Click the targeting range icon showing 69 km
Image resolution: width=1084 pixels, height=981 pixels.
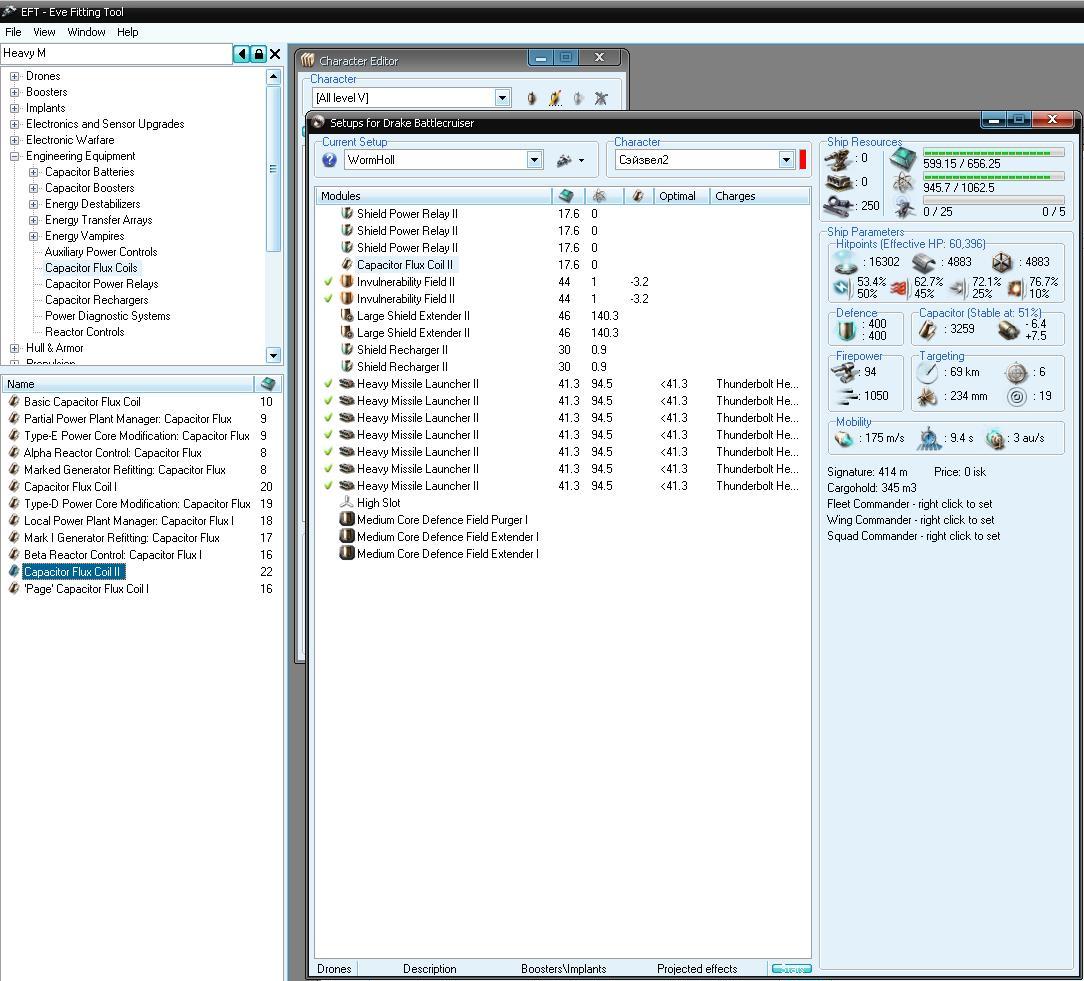[926, 373]
